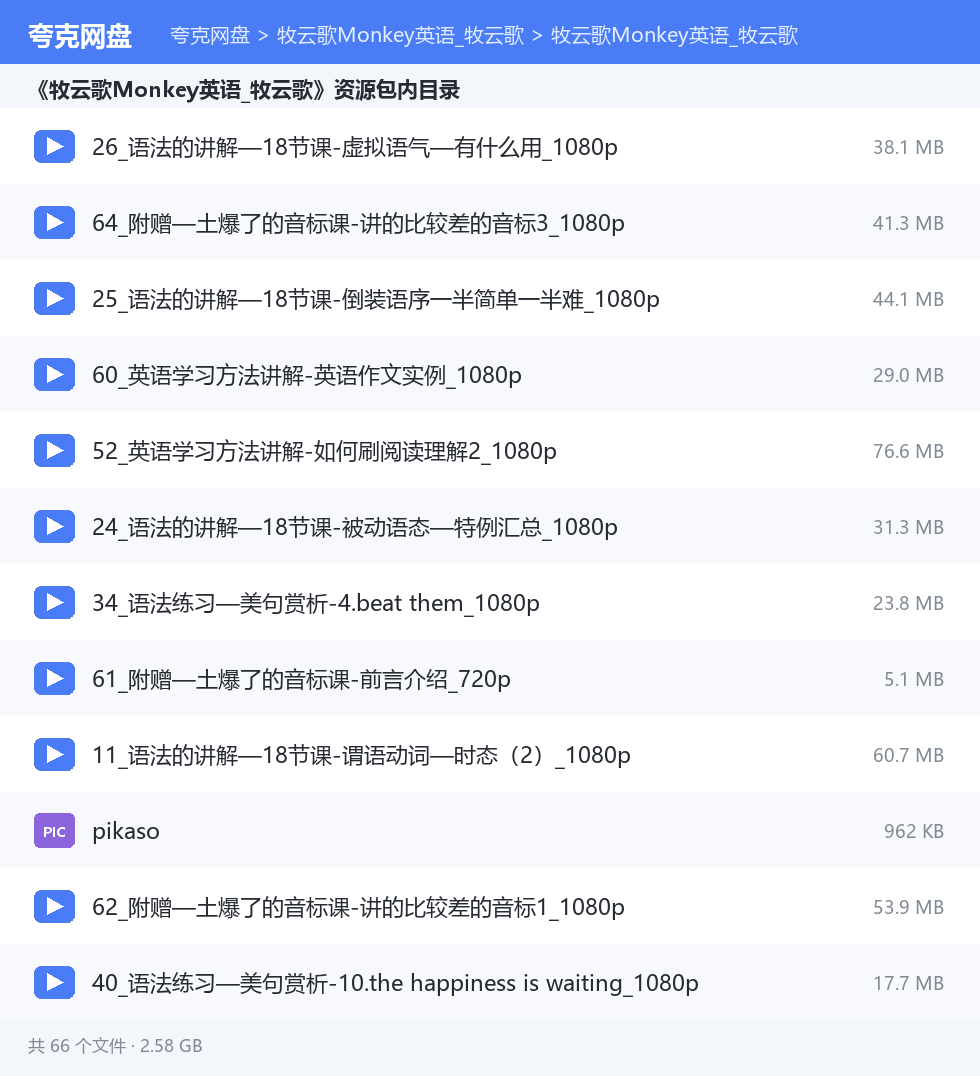Click video icon for file 26 虚拟语气
This screenshot has width=980, height=1076.
tap(54, 146)
